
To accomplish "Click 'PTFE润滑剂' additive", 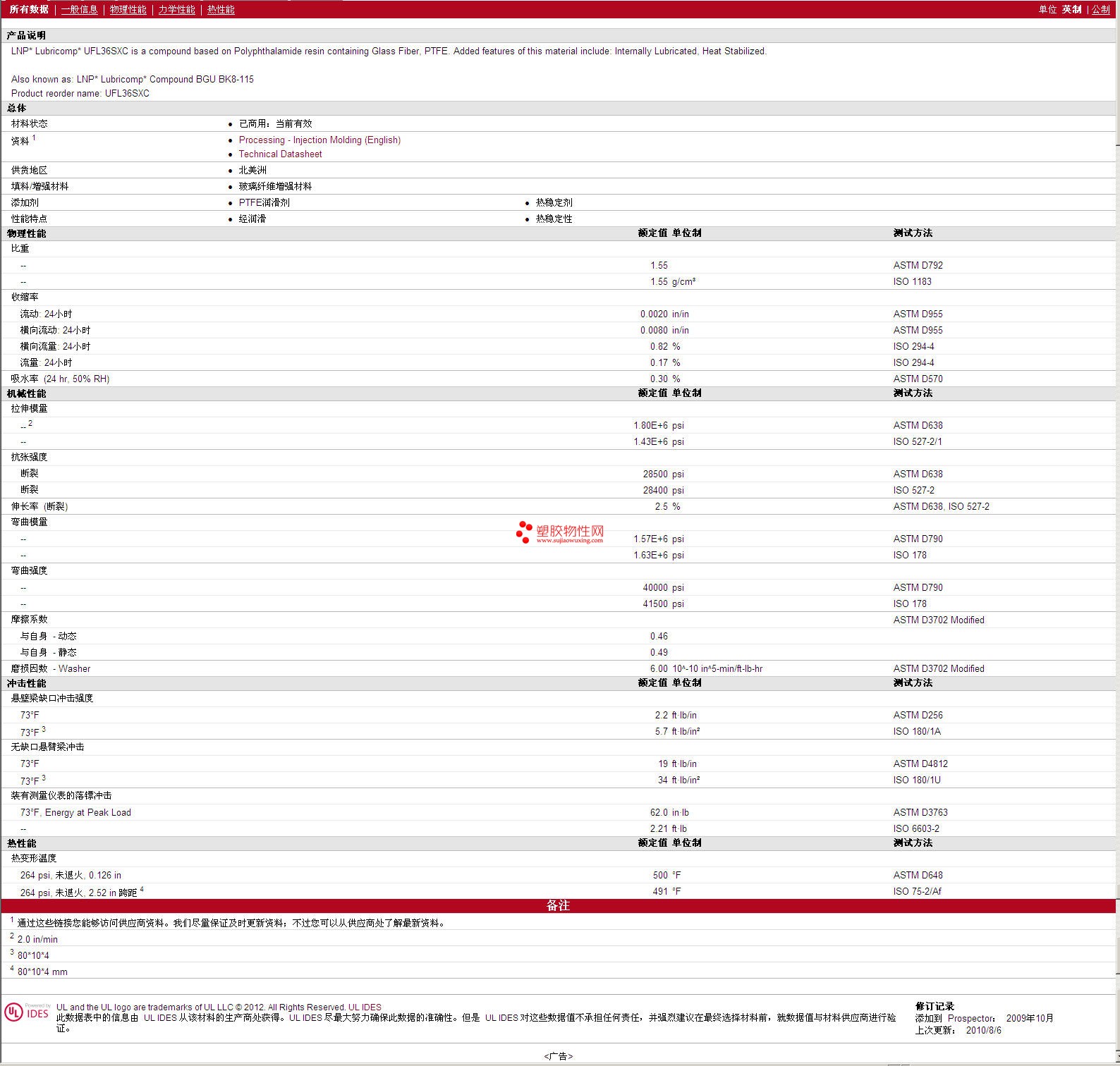I will (264, 202).
